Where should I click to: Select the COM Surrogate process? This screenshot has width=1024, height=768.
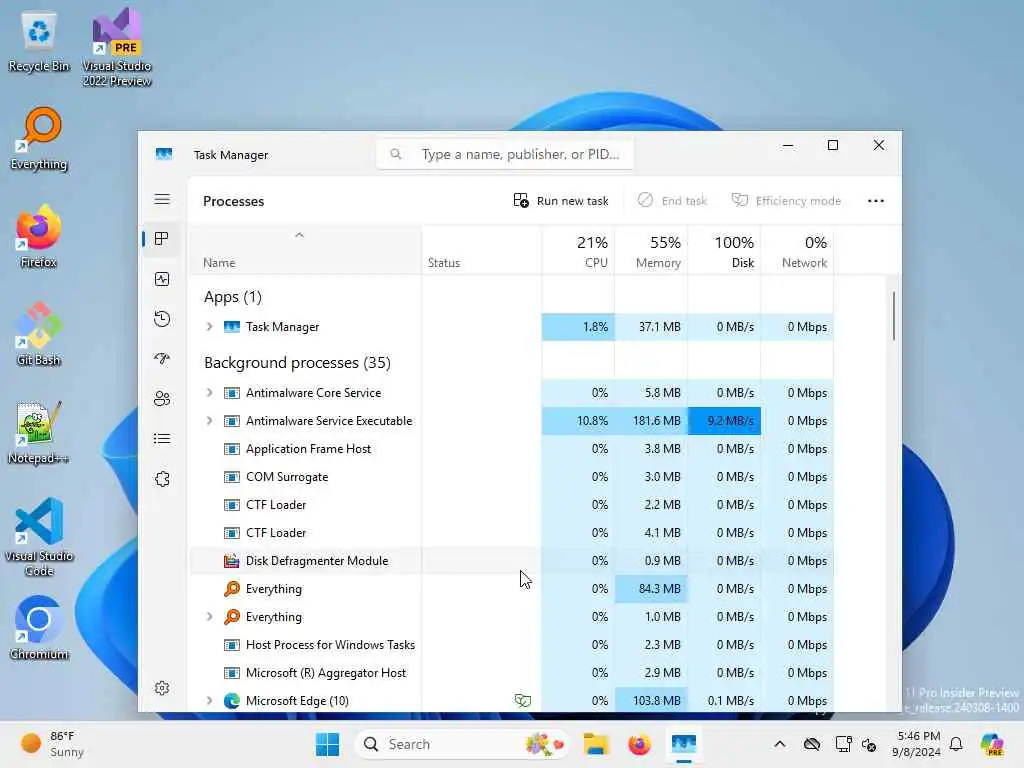point(511,477)
